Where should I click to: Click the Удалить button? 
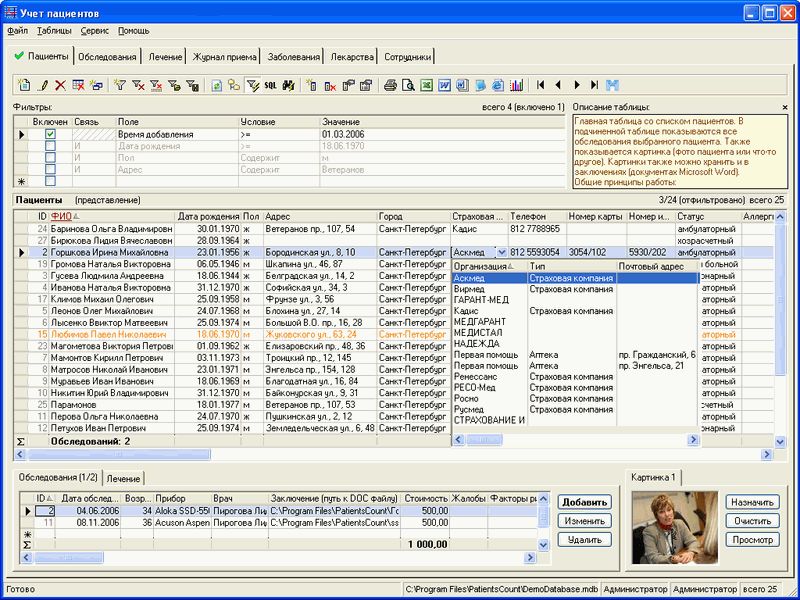584,539
